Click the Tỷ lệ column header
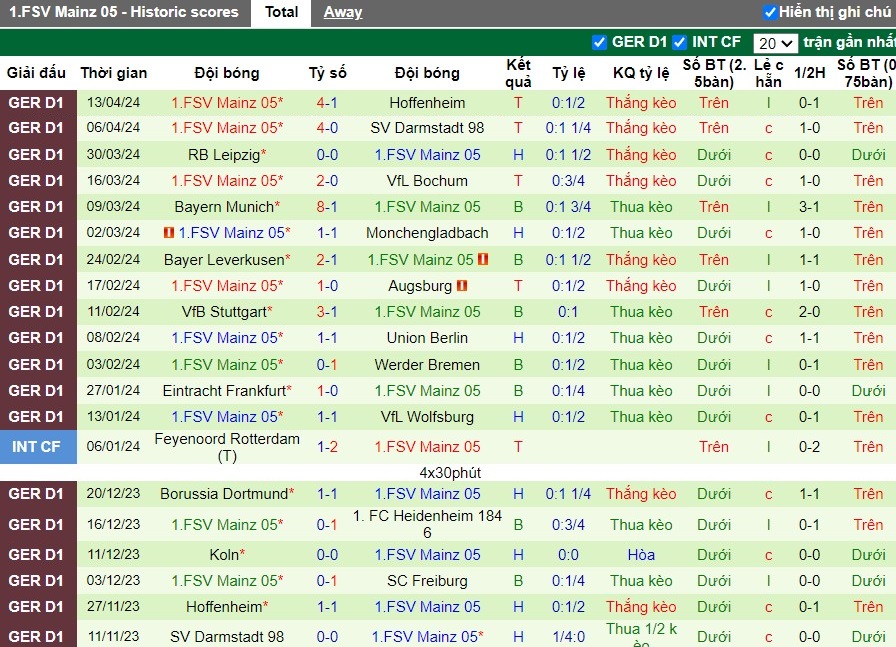Screen dimensions: 896x647 pos(569,73)
